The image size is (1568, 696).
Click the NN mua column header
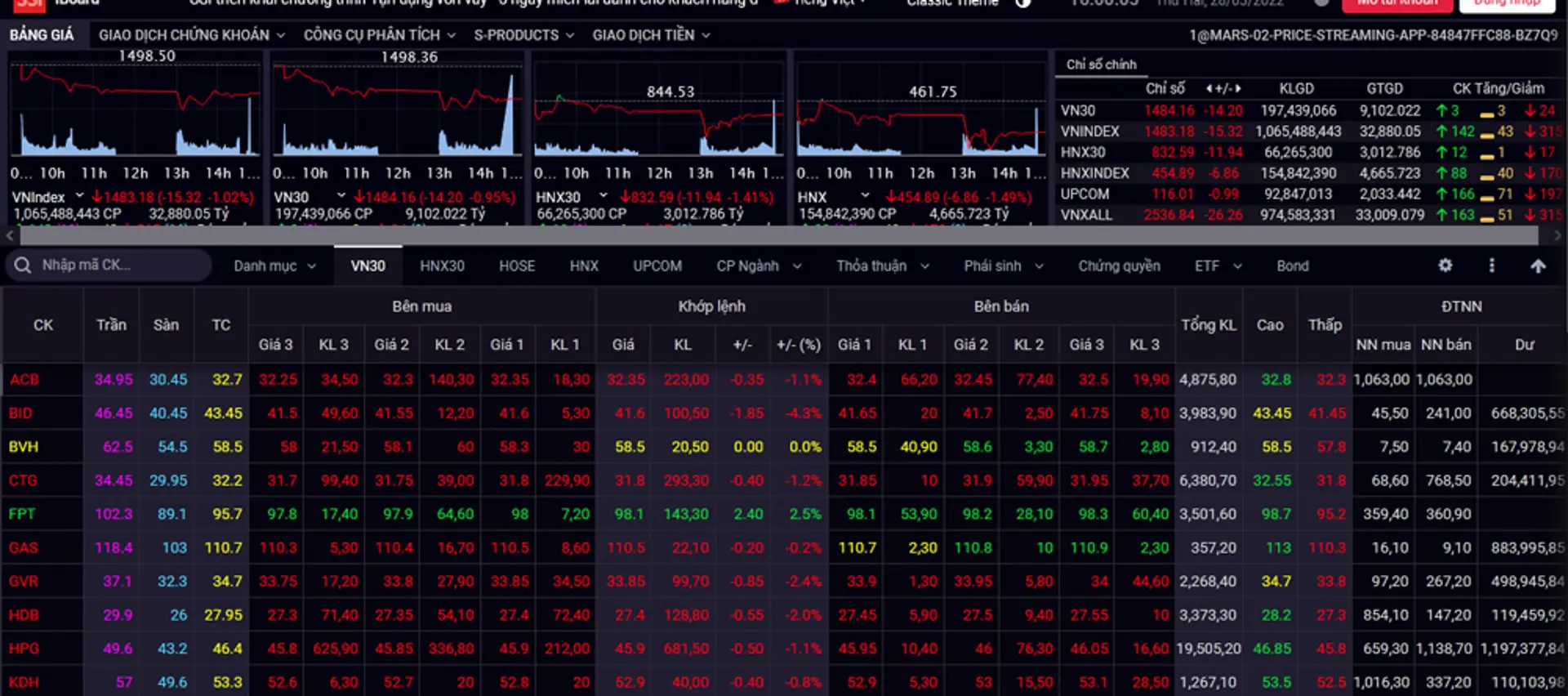[1383, 345]
